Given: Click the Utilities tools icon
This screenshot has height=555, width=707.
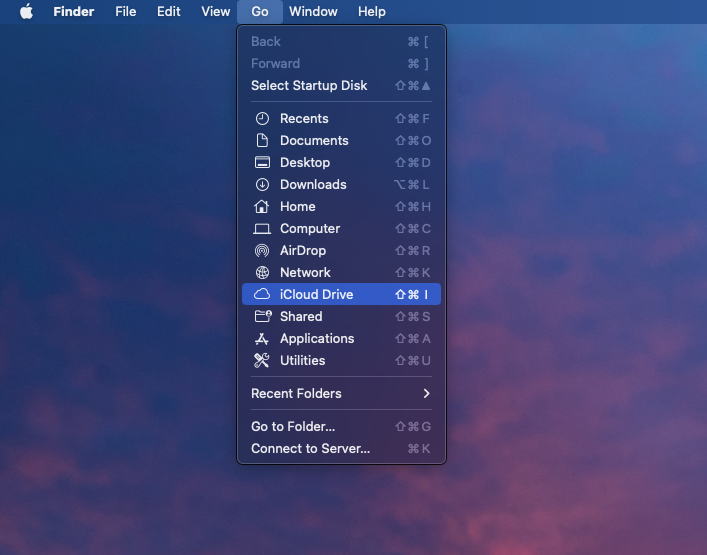Looking at the screenshot, I should pyautogui.click(x=262, y=360).
